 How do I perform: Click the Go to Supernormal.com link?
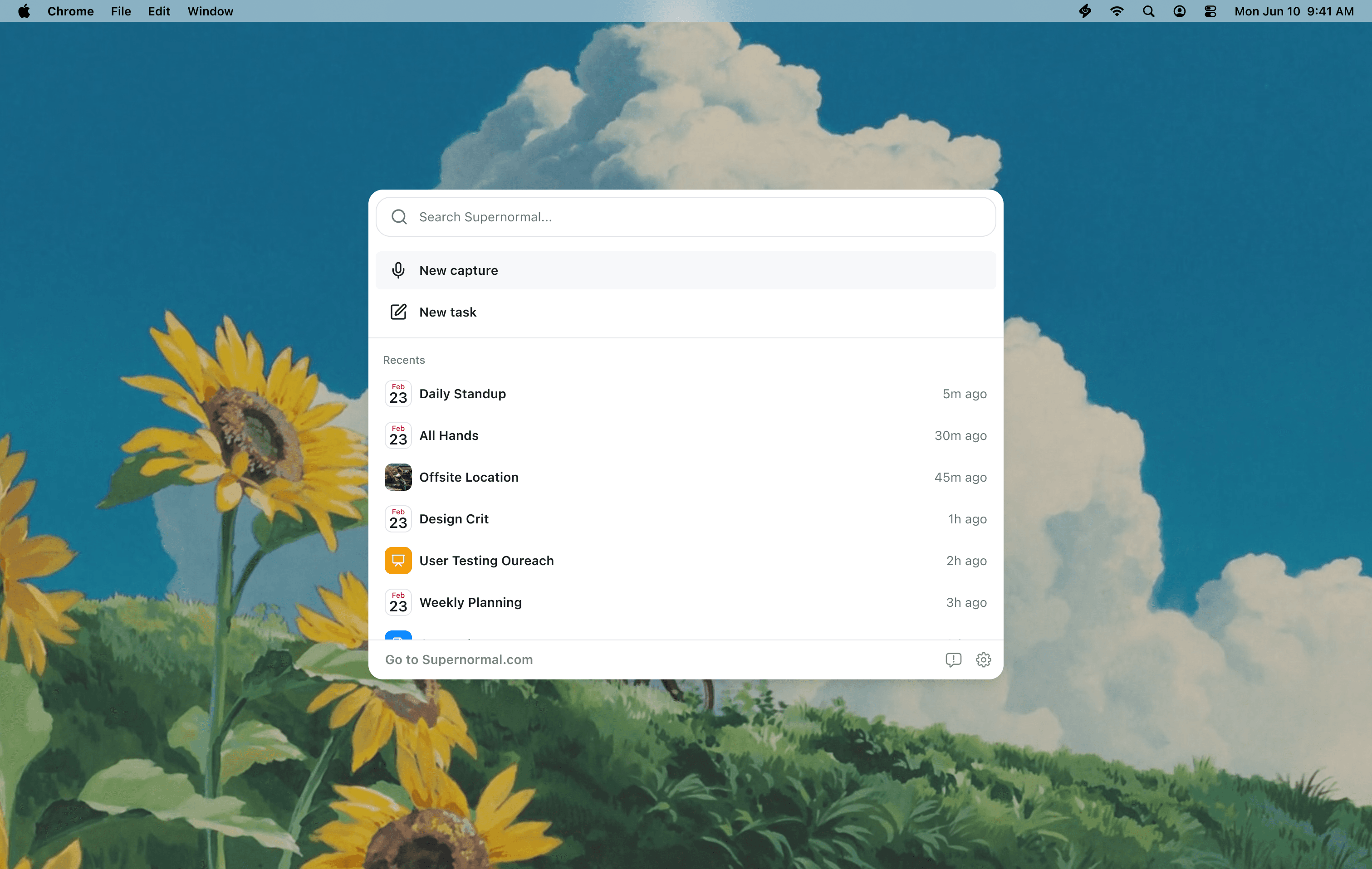point(459,659)
